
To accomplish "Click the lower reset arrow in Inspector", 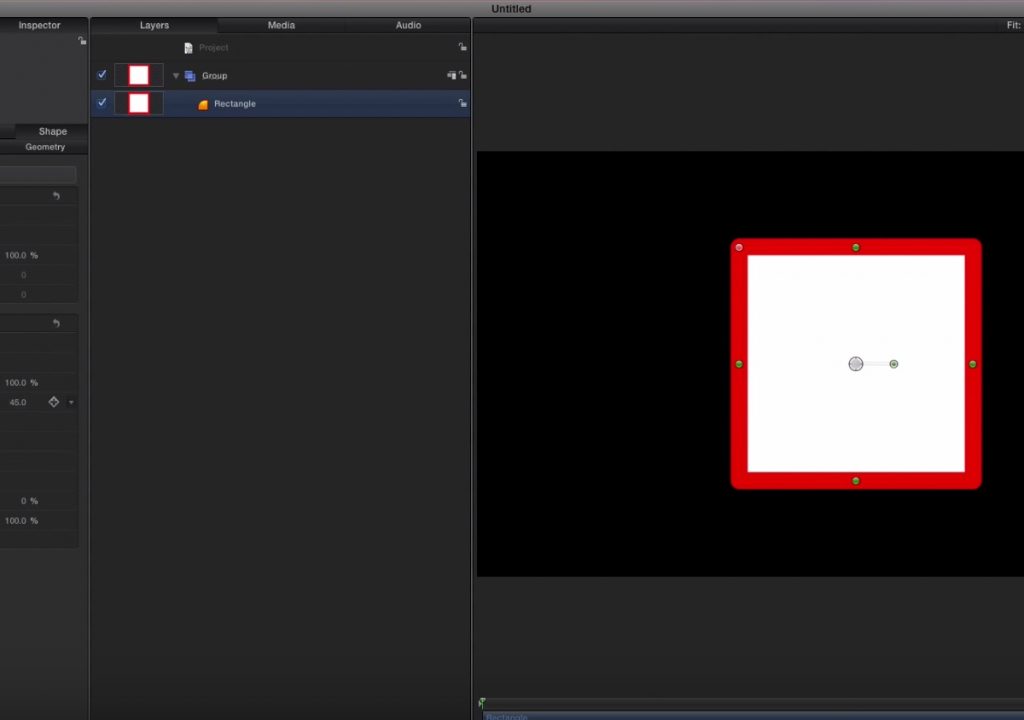I will click(x=56, y=323).
